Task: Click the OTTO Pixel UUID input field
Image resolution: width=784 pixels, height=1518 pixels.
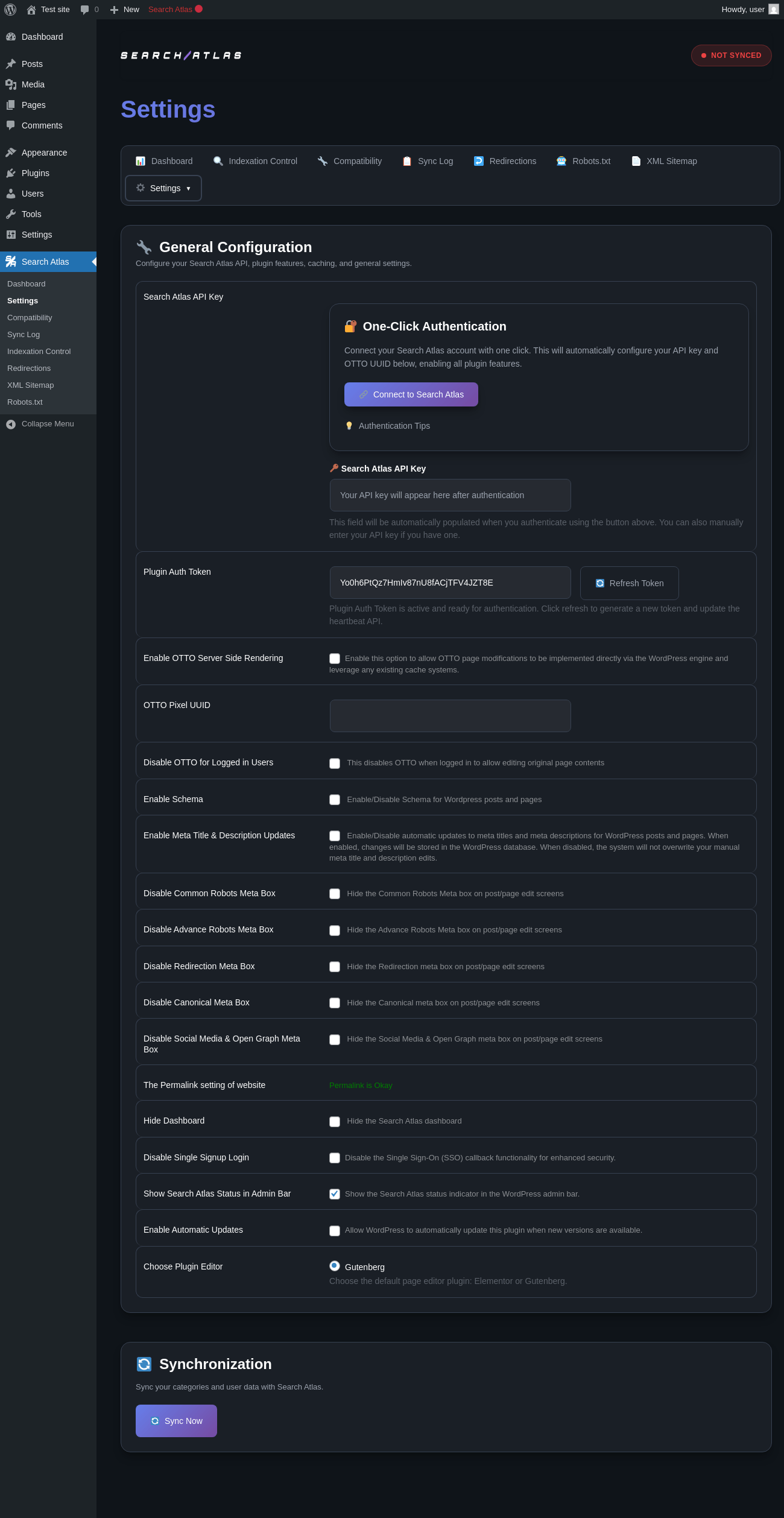Action: coord(450,716)
